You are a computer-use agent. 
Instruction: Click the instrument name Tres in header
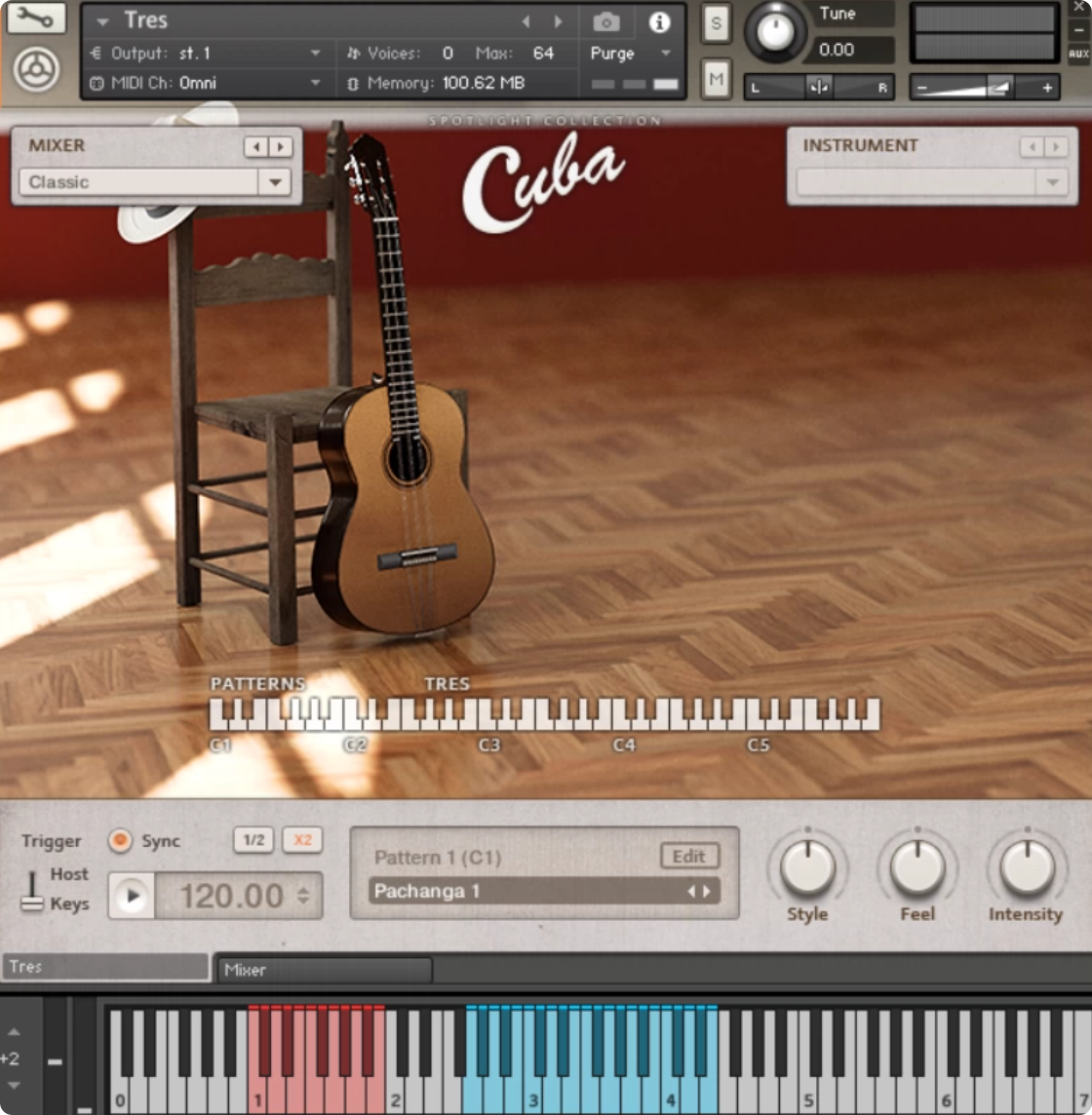pyautogui.click(x=146, y=19)
